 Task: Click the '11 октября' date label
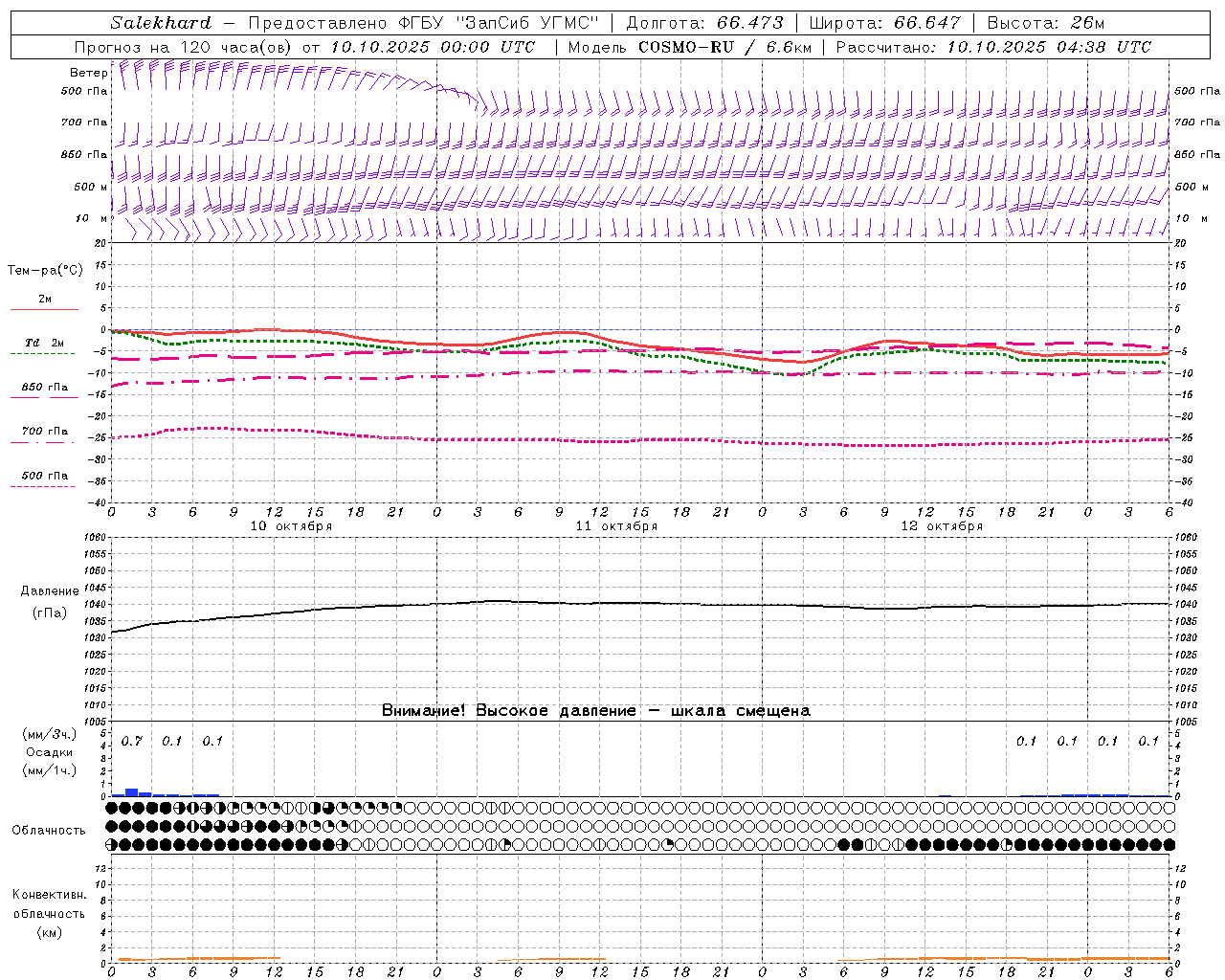616,526
